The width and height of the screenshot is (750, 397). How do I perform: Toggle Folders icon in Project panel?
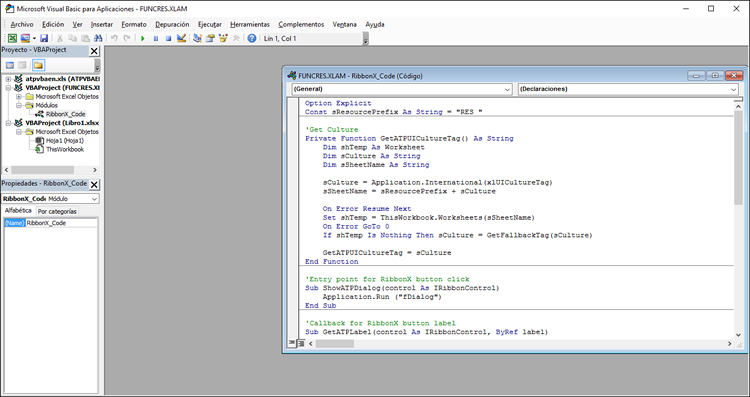tap(38, 65)
